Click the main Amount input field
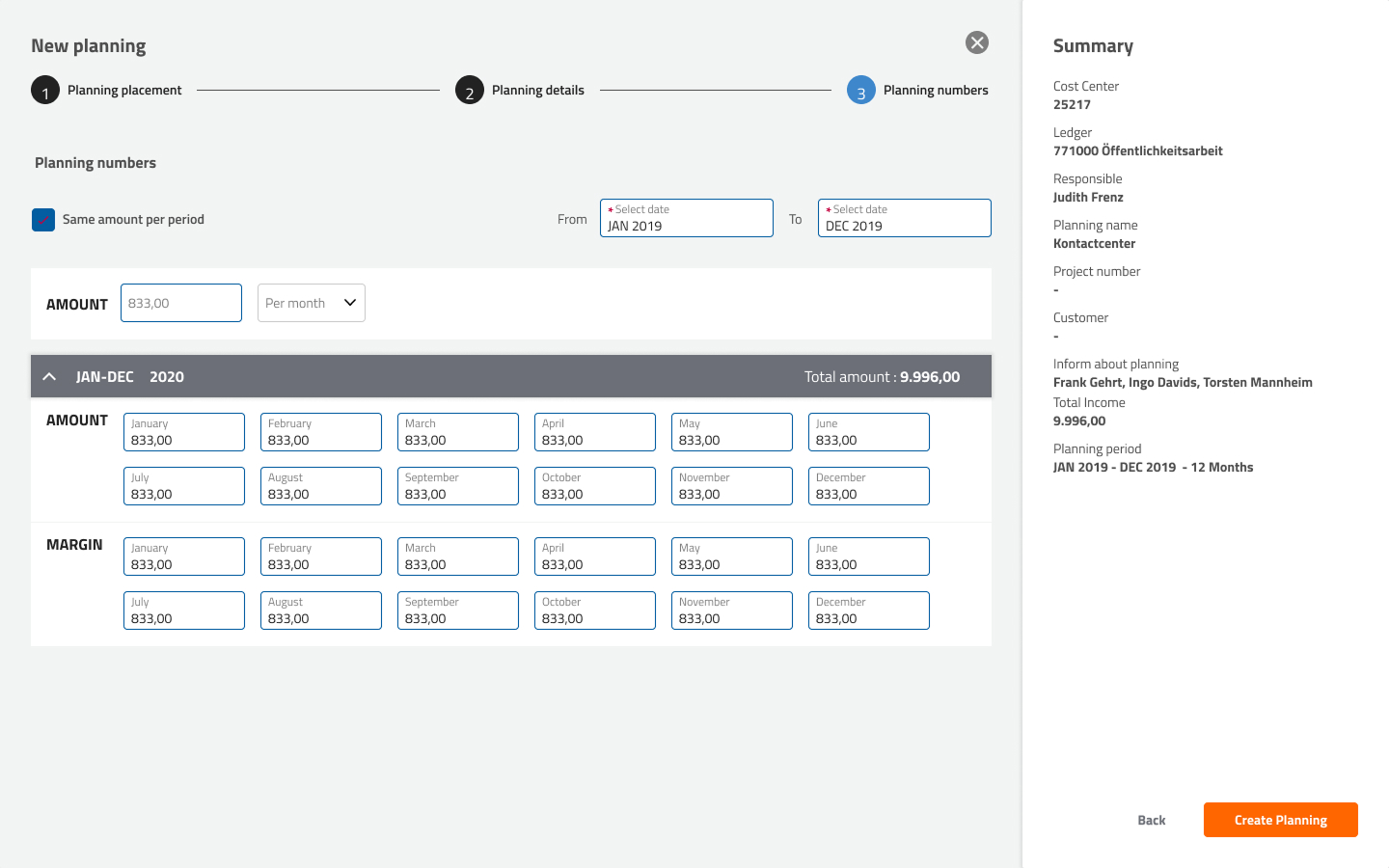The height and width of the screenshot is (868, 1389). (x=181, y=303)
